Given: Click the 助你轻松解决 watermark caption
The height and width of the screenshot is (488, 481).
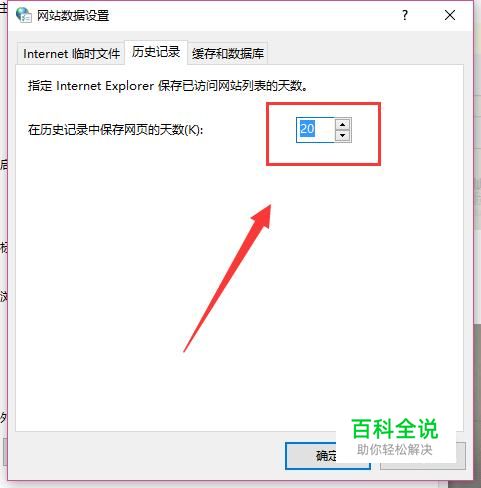Looking at the screenshot, I should click(395, 450).
